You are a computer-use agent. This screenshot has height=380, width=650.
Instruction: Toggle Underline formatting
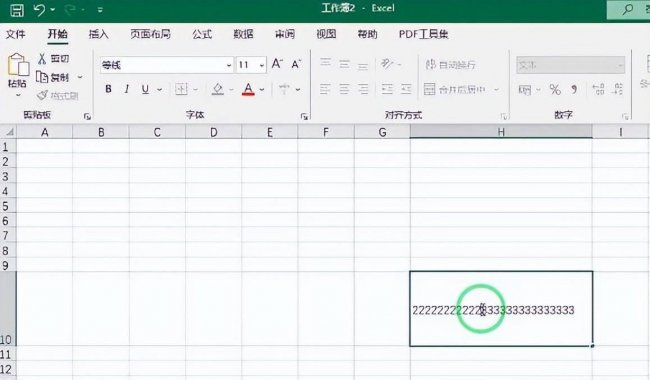(x=145, y=89)
